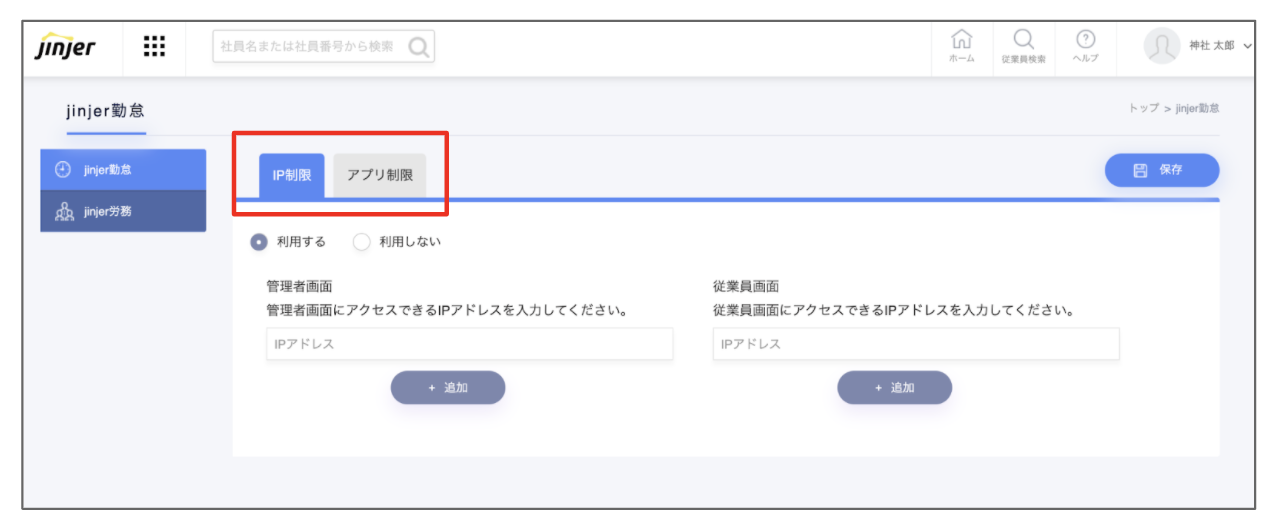The height and width of the screenshot is (524, 1268).
Task: Click the user avatar for 神社 太郎
Action: tap(1161, 46)
